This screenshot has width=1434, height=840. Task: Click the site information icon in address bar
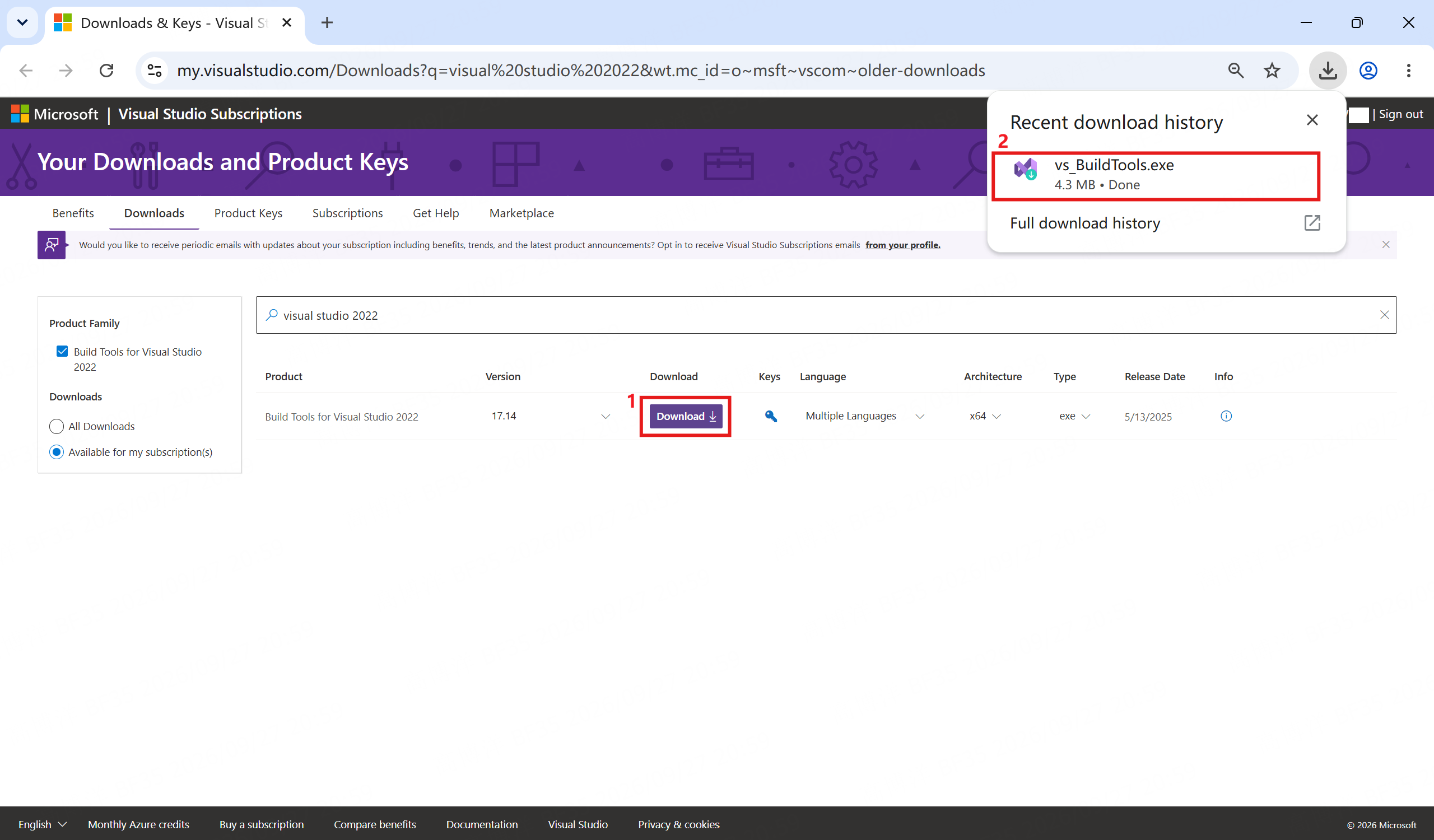click(x=154, y=71)
